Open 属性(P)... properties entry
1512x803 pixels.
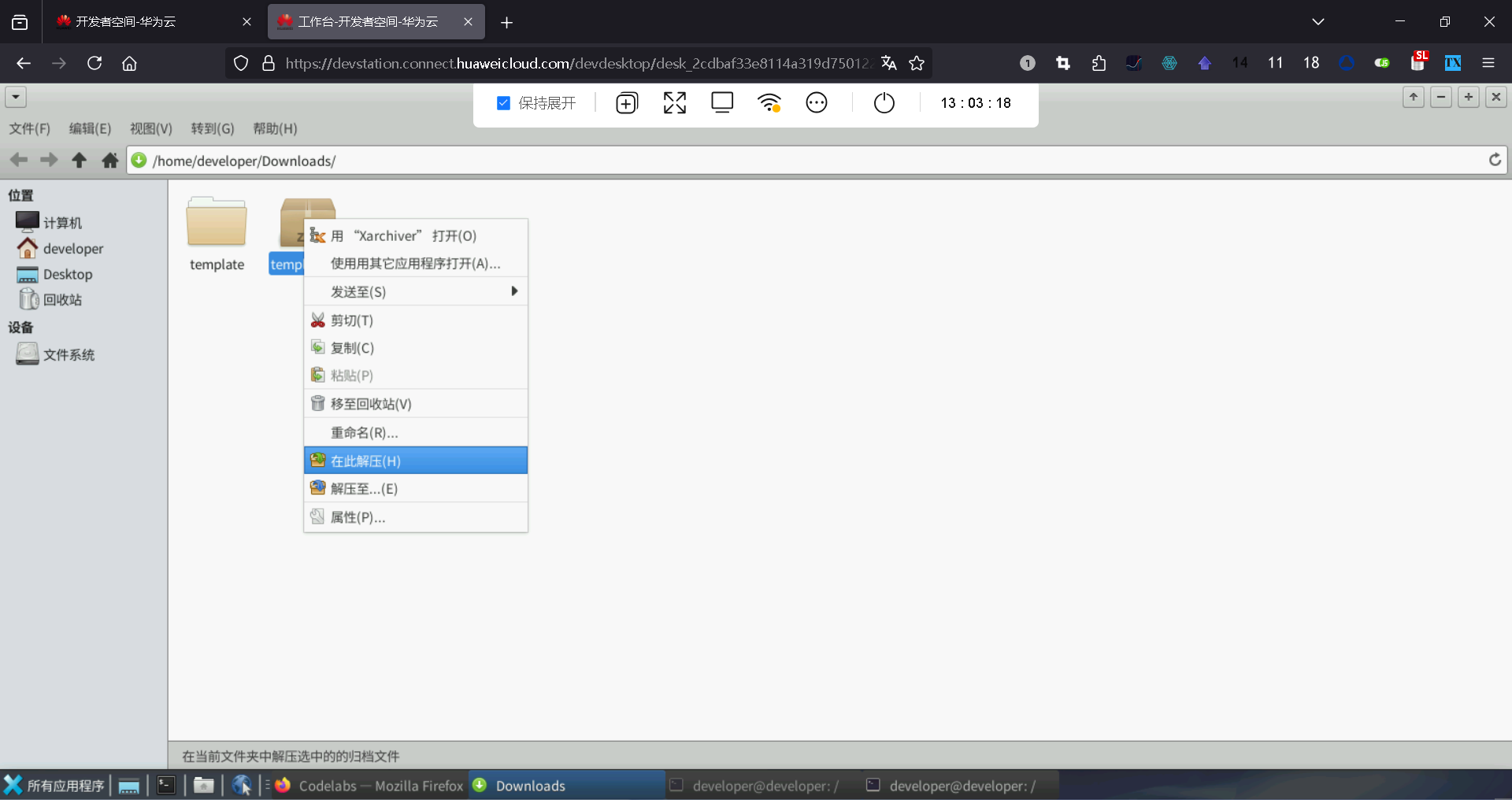point(416,516)
